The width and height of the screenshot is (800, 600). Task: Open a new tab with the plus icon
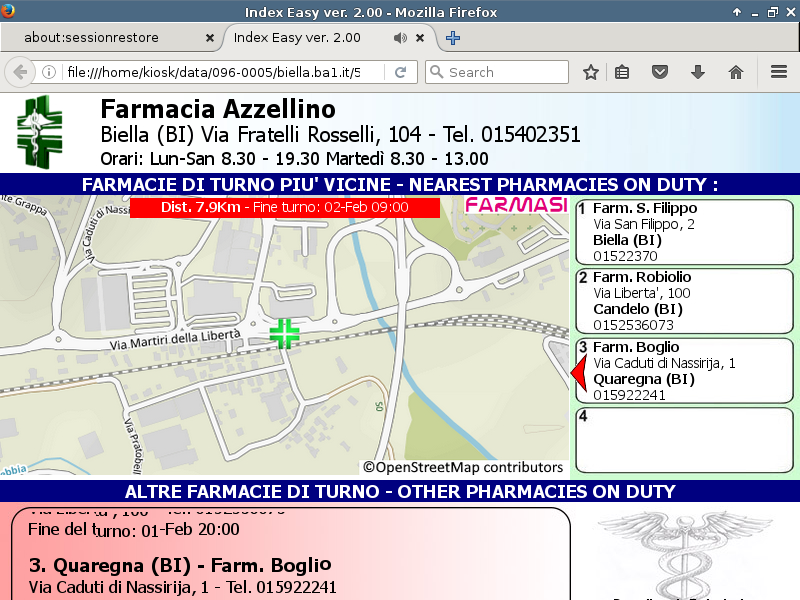pos(453,38)
